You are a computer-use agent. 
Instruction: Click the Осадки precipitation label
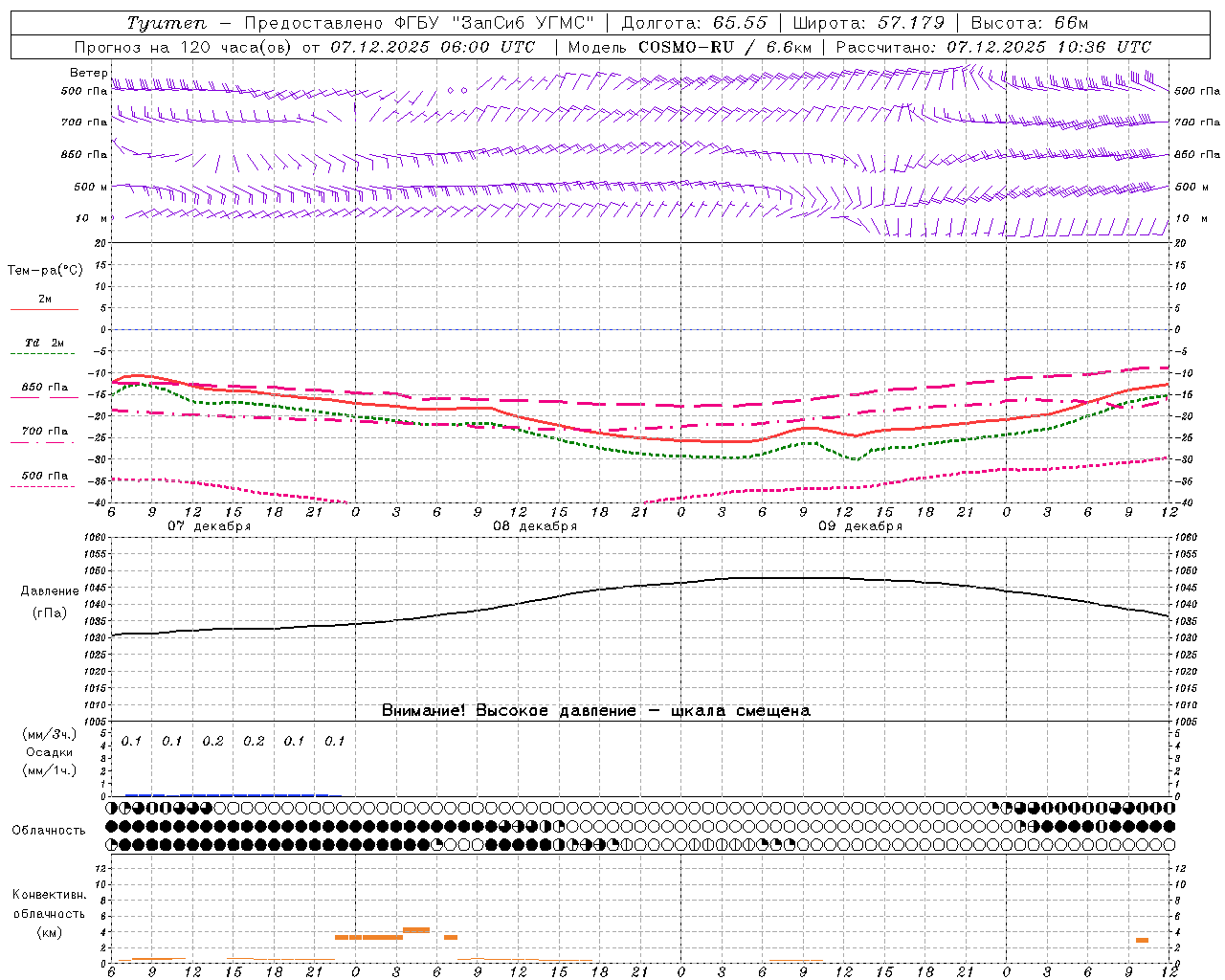[x=50, y=752]
